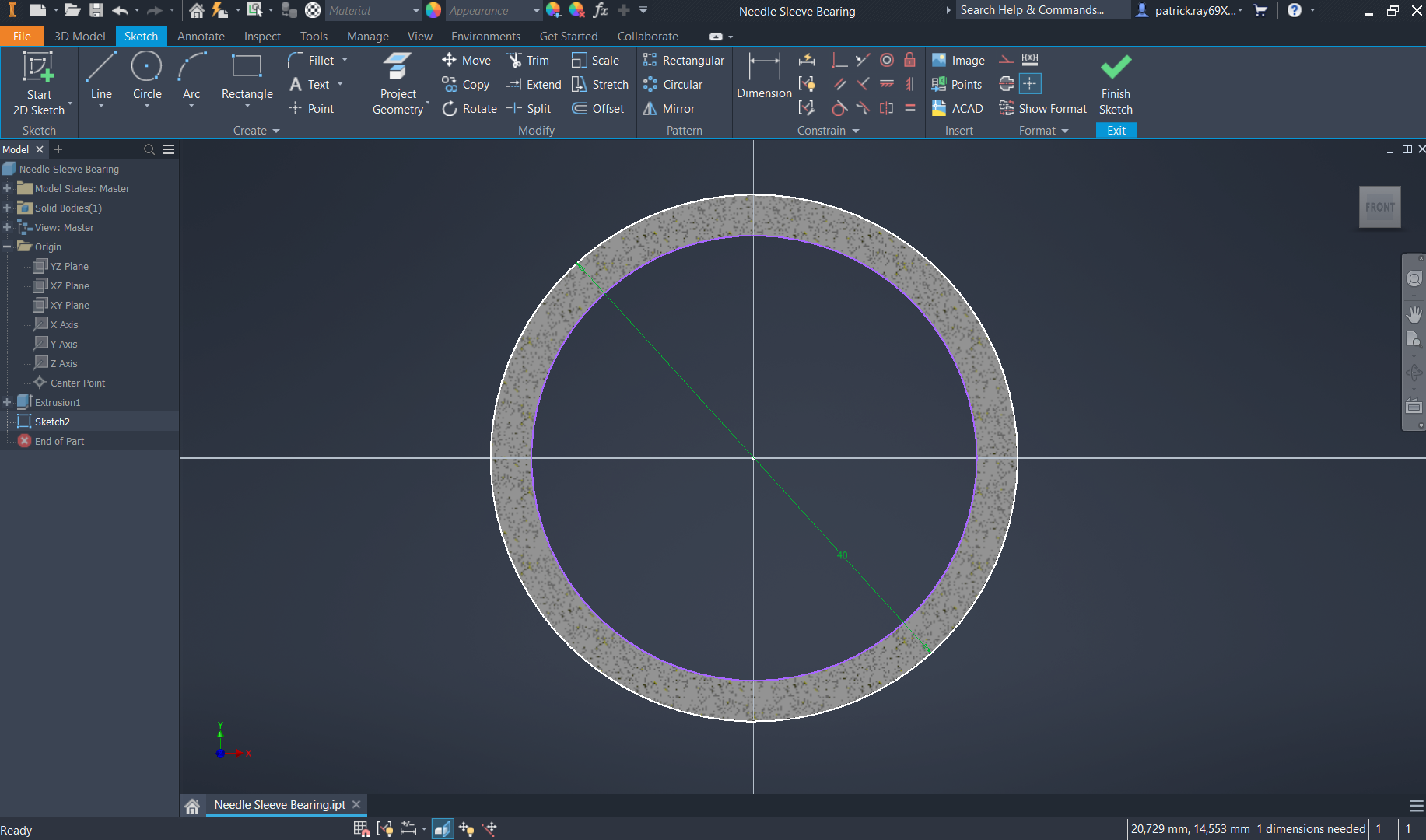Viewport: 1426px width, 840px height.
Task: Click the Offset tool
Action: click(x=598, y=109)
